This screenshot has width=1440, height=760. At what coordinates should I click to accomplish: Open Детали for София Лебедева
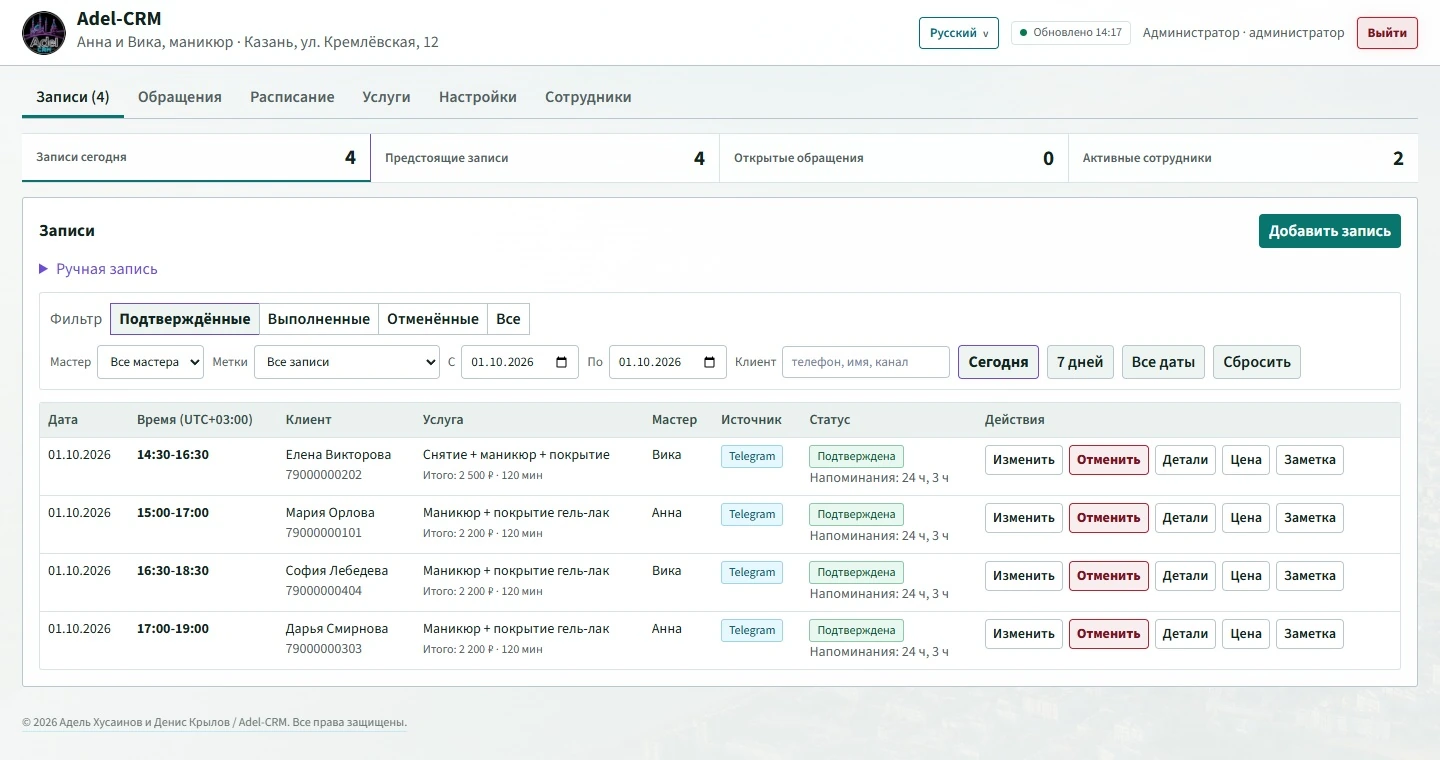tap(1186, 576)
